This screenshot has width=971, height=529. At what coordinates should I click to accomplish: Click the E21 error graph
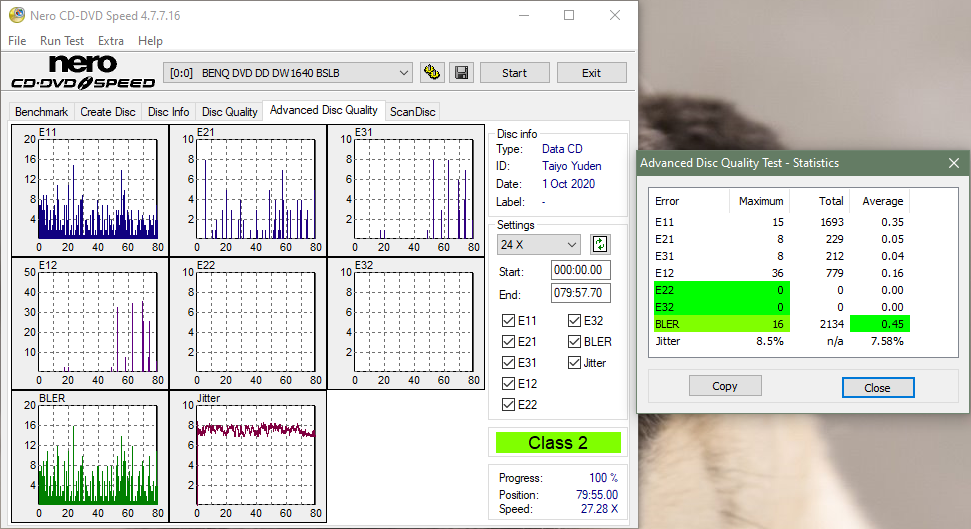pos(248,190)
